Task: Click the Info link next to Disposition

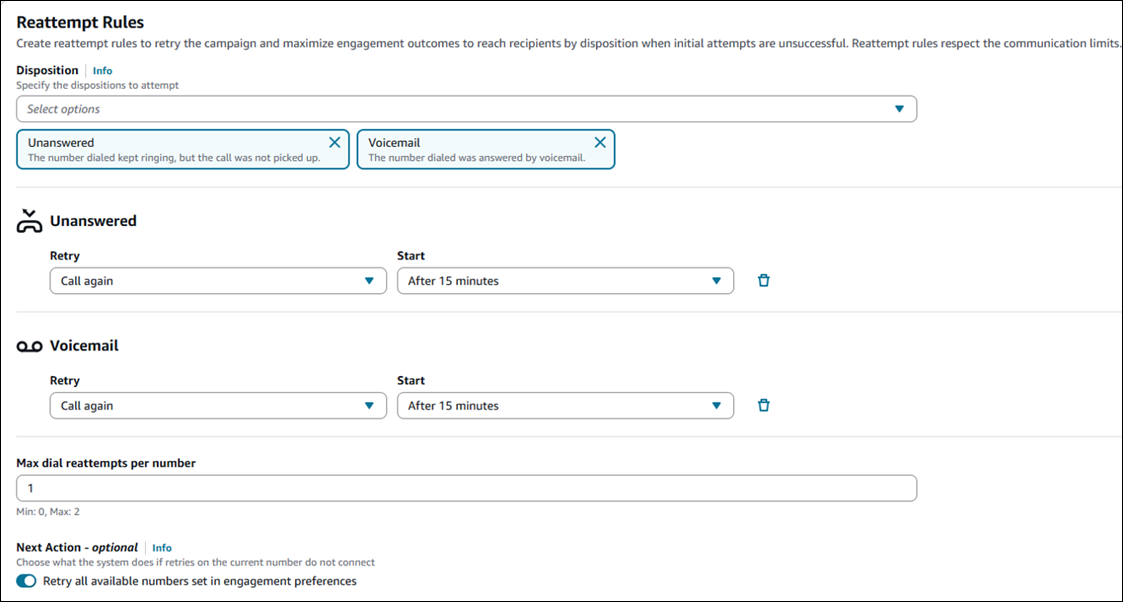Action: 102,70
